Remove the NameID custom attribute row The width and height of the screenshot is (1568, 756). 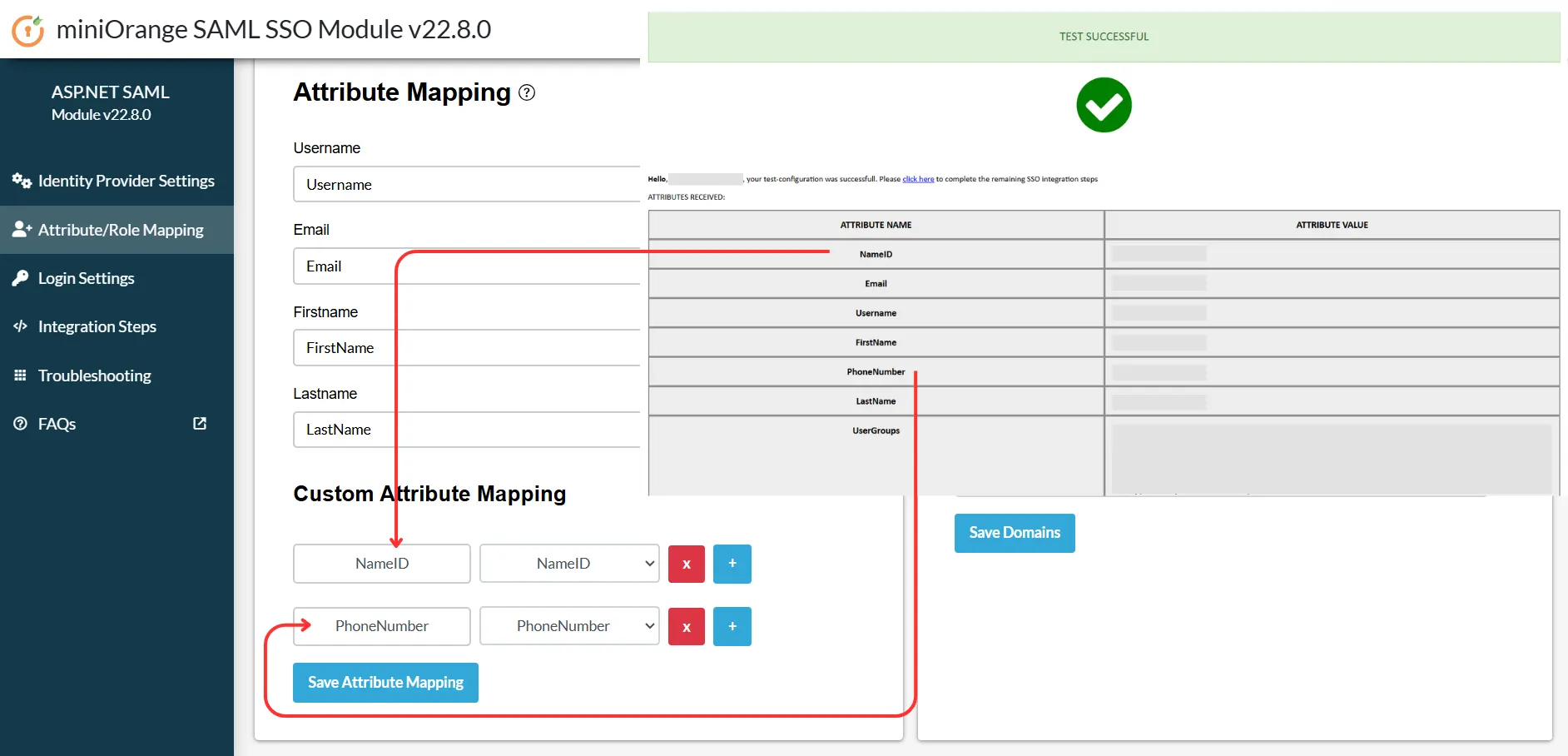click(x=687, y=564)
